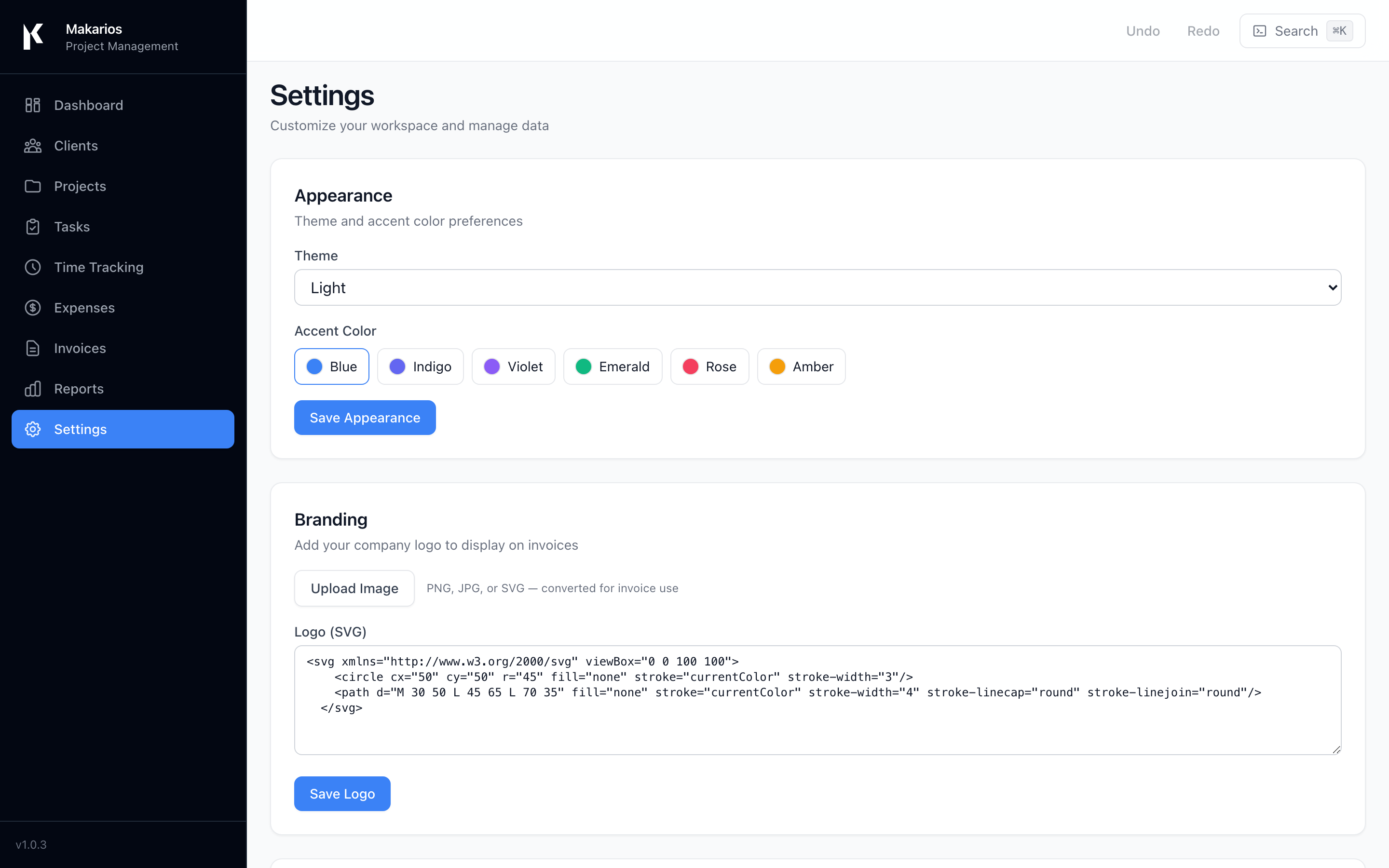Select the Blue accent color option

(x=332, y=366)
